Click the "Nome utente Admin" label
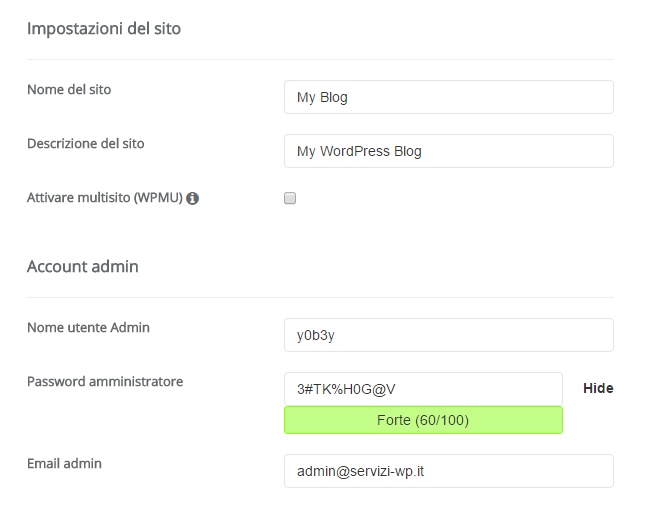Image resolution: width=645 pixels, height=506 pixels. (x=88, y=327)
